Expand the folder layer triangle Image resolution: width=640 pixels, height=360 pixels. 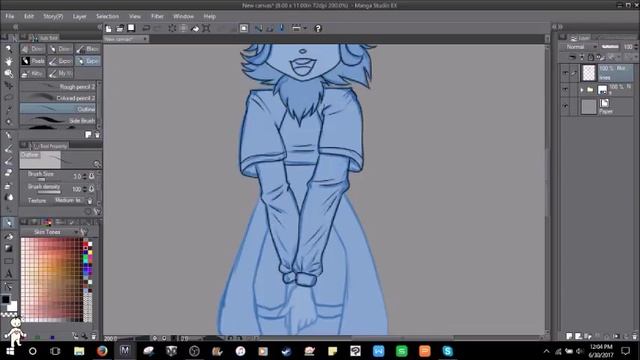582,90
